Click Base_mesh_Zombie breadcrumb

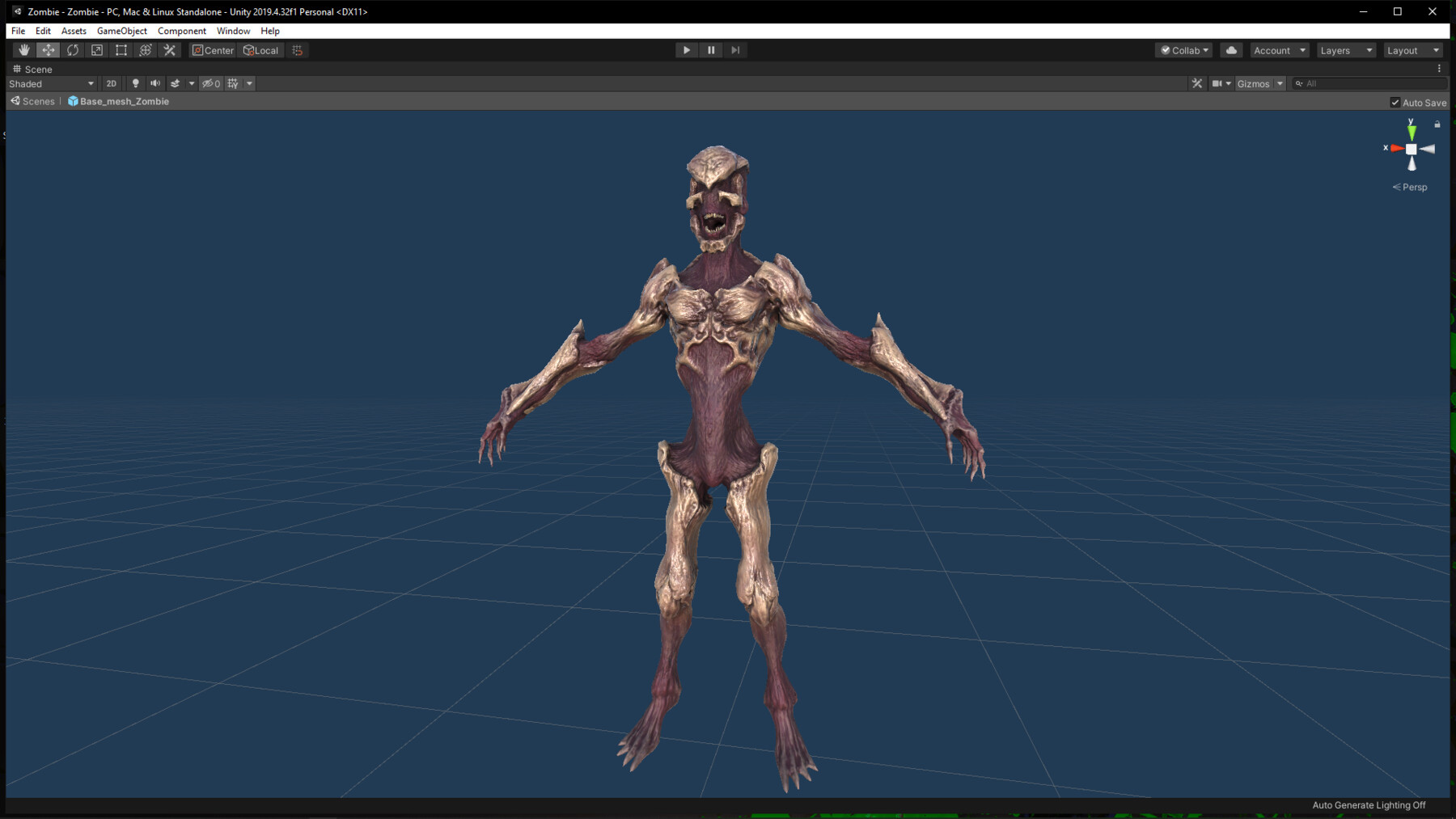point(124,101)
